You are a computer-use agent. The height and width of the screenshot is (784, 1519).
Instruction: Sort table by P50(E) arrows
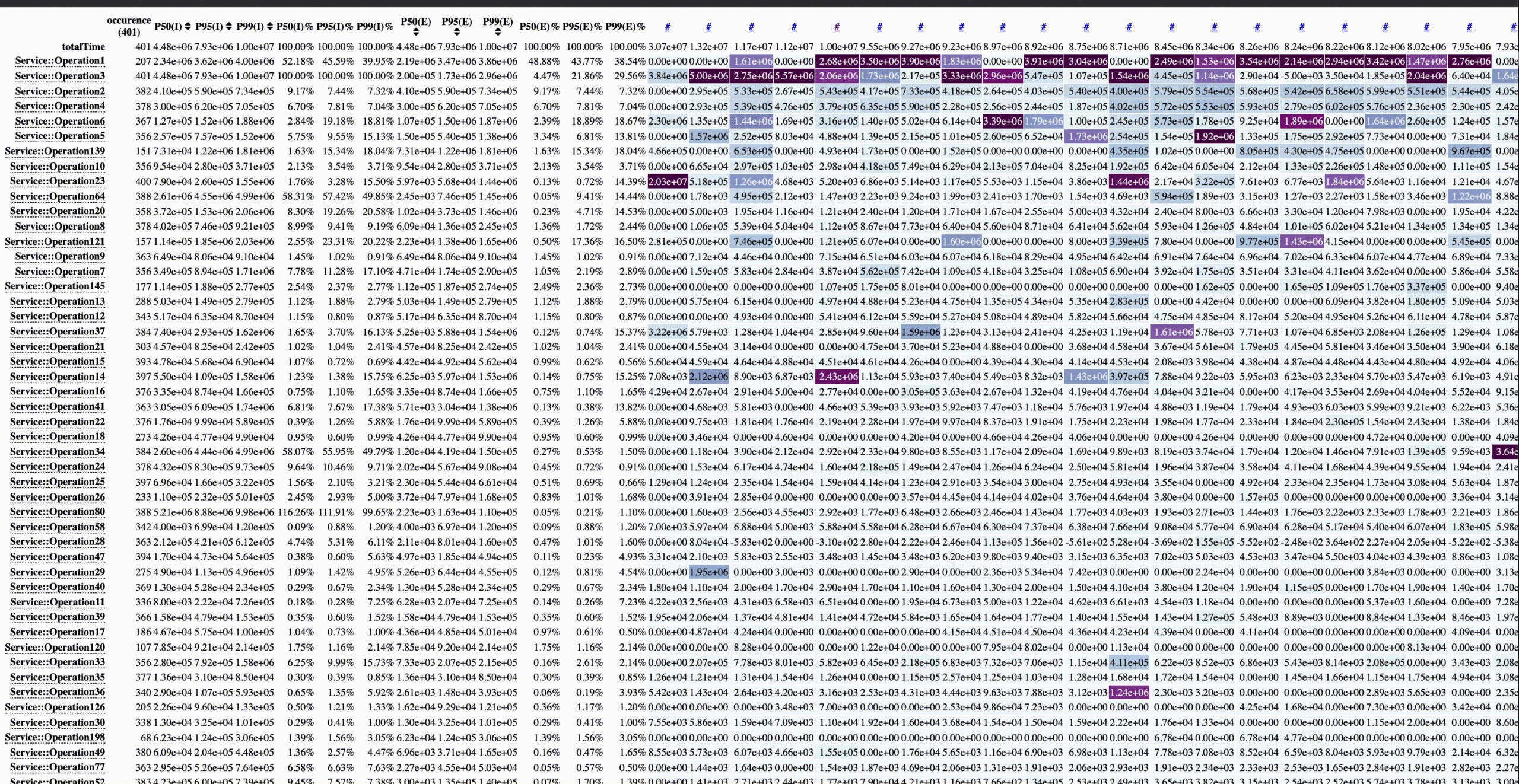pyautogui.click(x=415, y=32)
